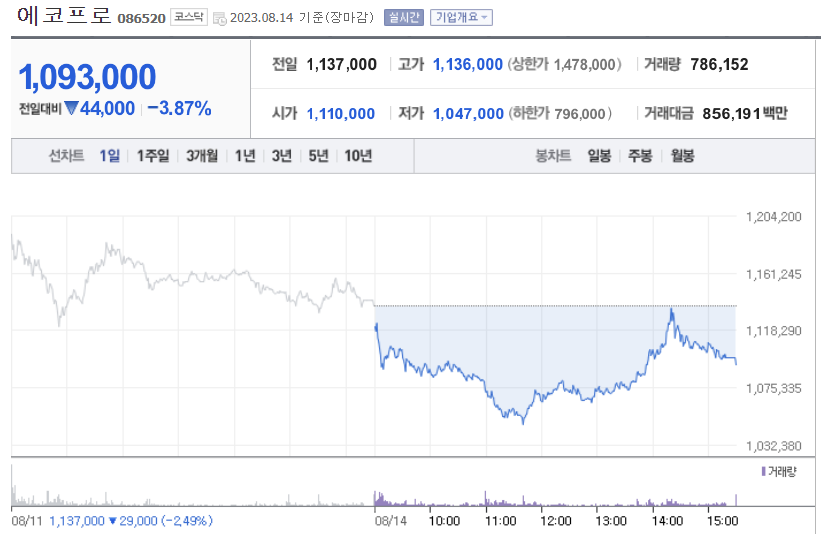
Task: Open the 기업개요 company overview dropdown
Action: 461,17
